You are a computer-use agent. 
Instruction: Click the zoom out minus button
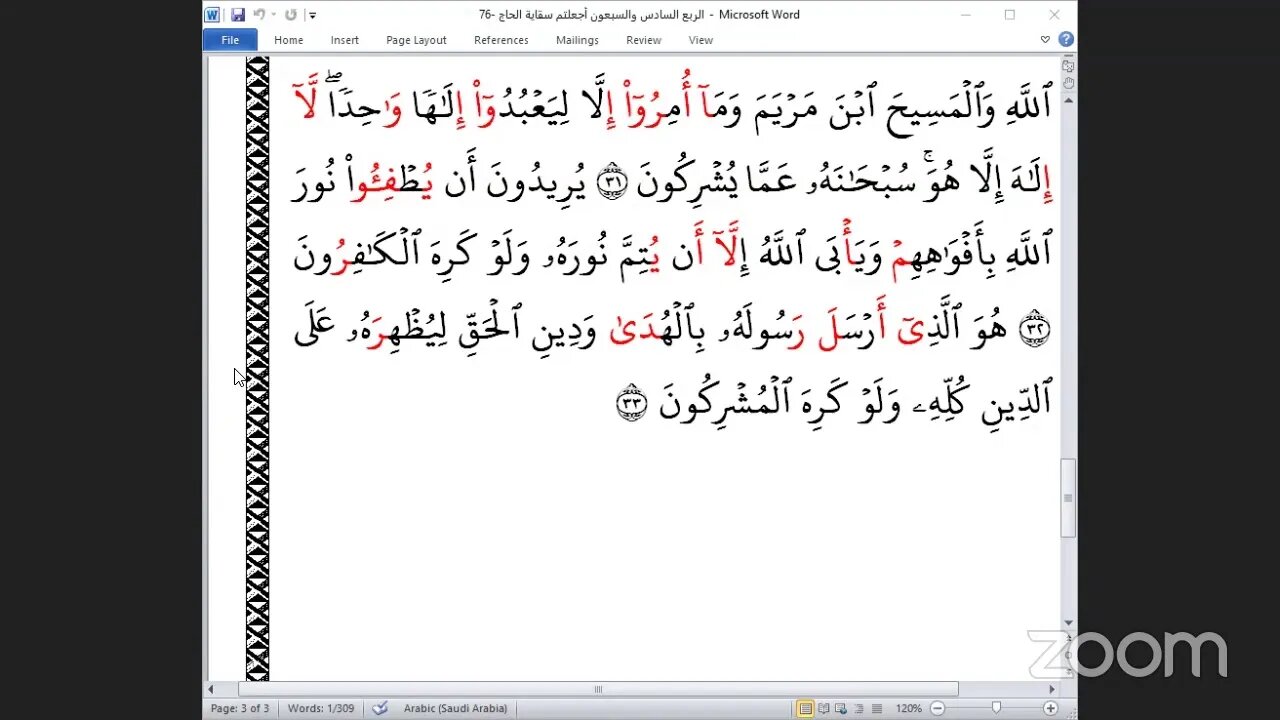click(x=937, y=708)
